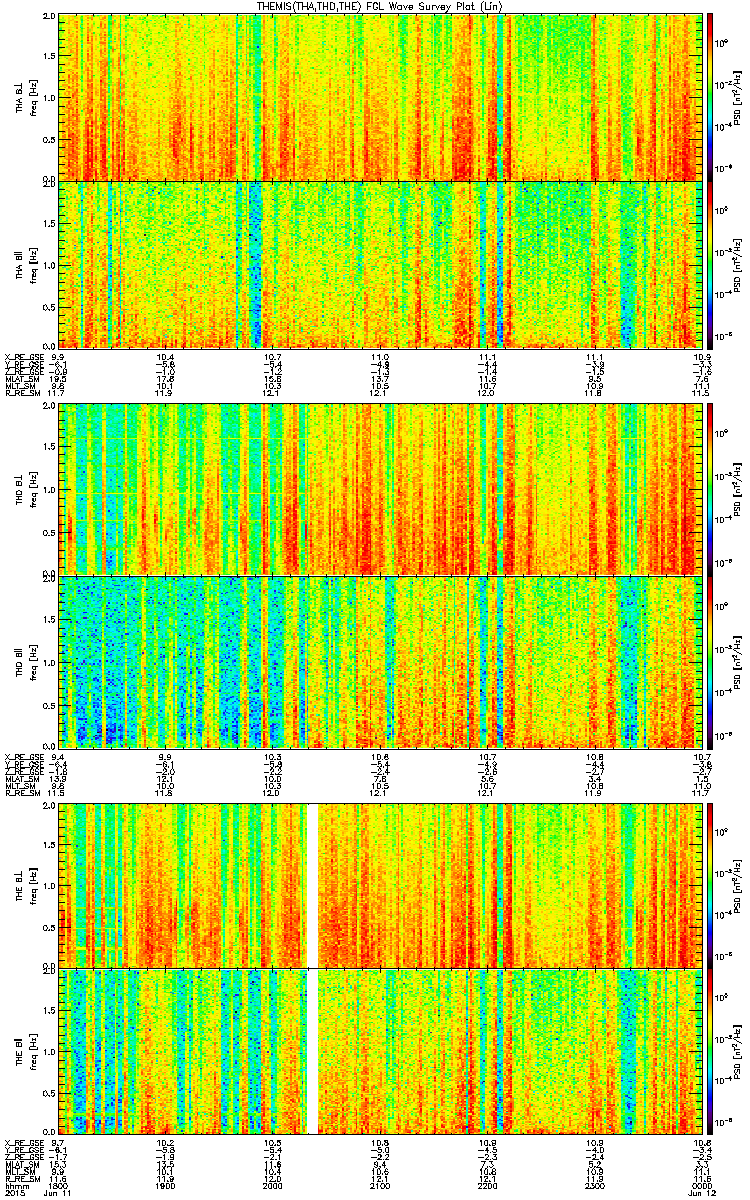750x1200 pixels.
Task: Click the color bar beside THE bottom panel
Action: [710, 1051]
